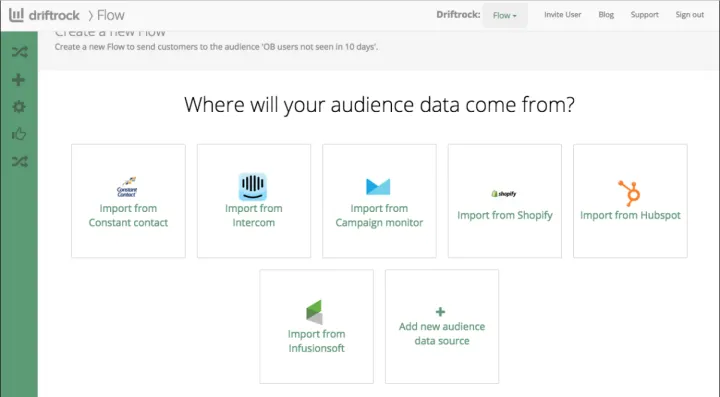Click the plus icon for new data source

click(440, 312)
